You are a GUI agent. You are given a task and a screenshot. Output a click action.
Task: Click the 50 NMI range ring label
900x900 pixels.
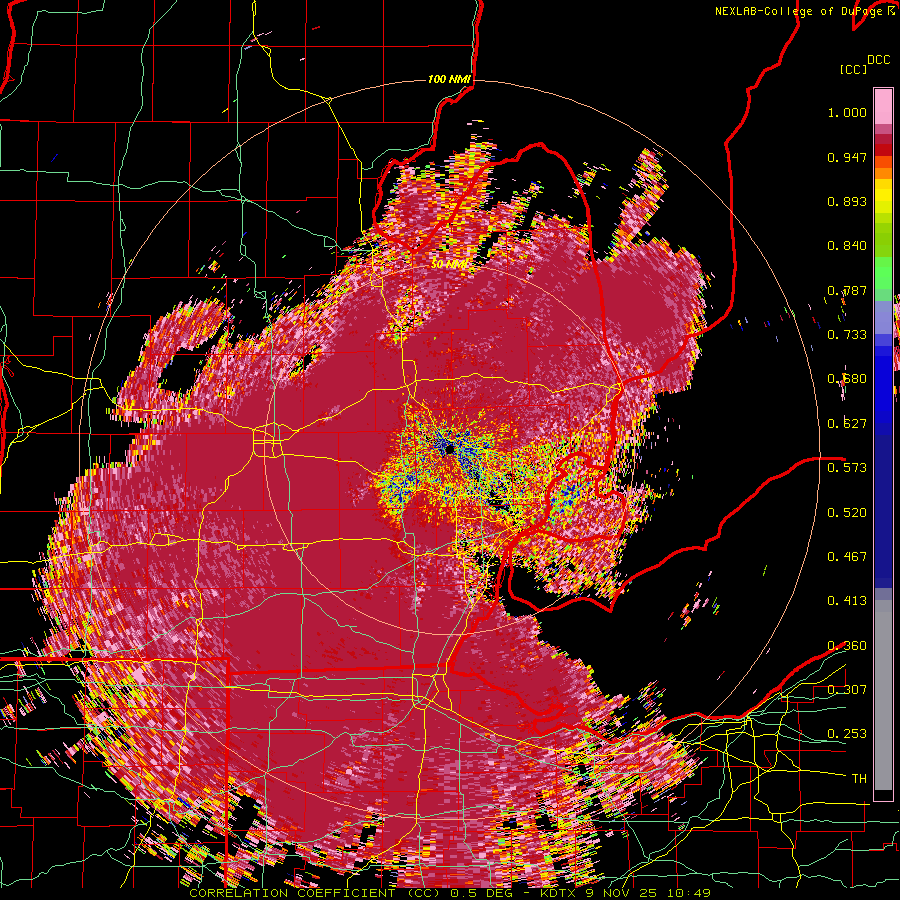coord(449,264)
